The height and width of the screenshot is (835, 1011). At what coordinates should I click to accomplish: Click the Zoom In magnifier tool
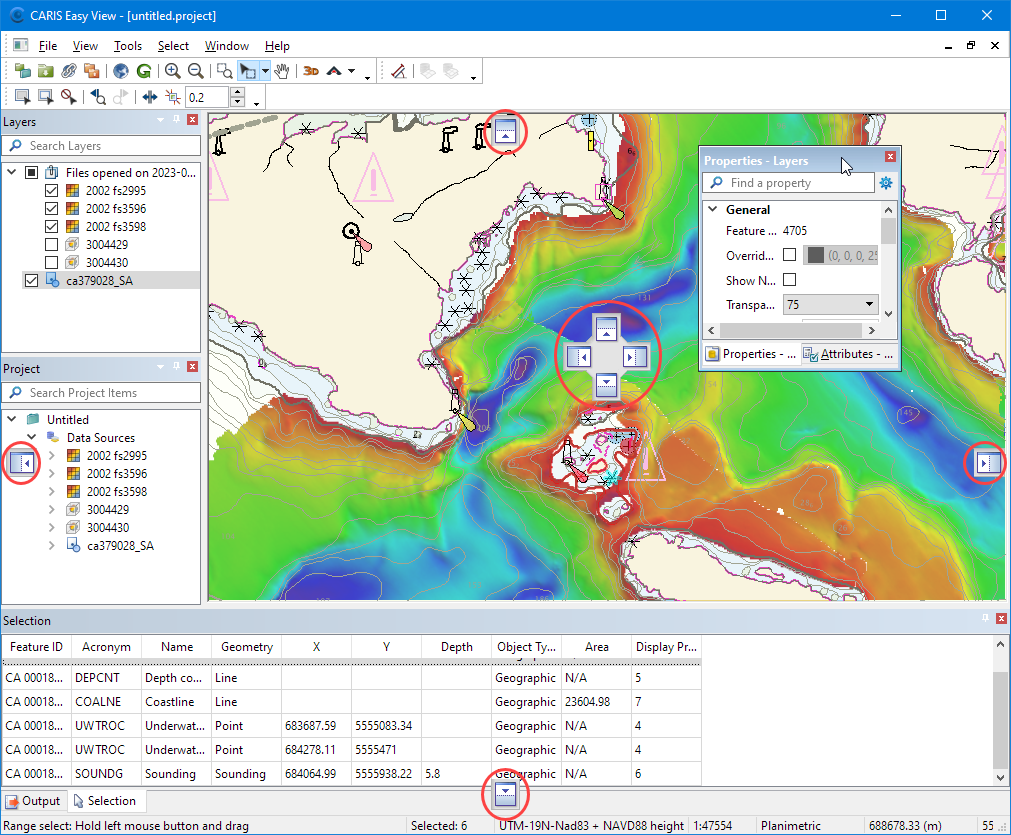tap(173, 71)
